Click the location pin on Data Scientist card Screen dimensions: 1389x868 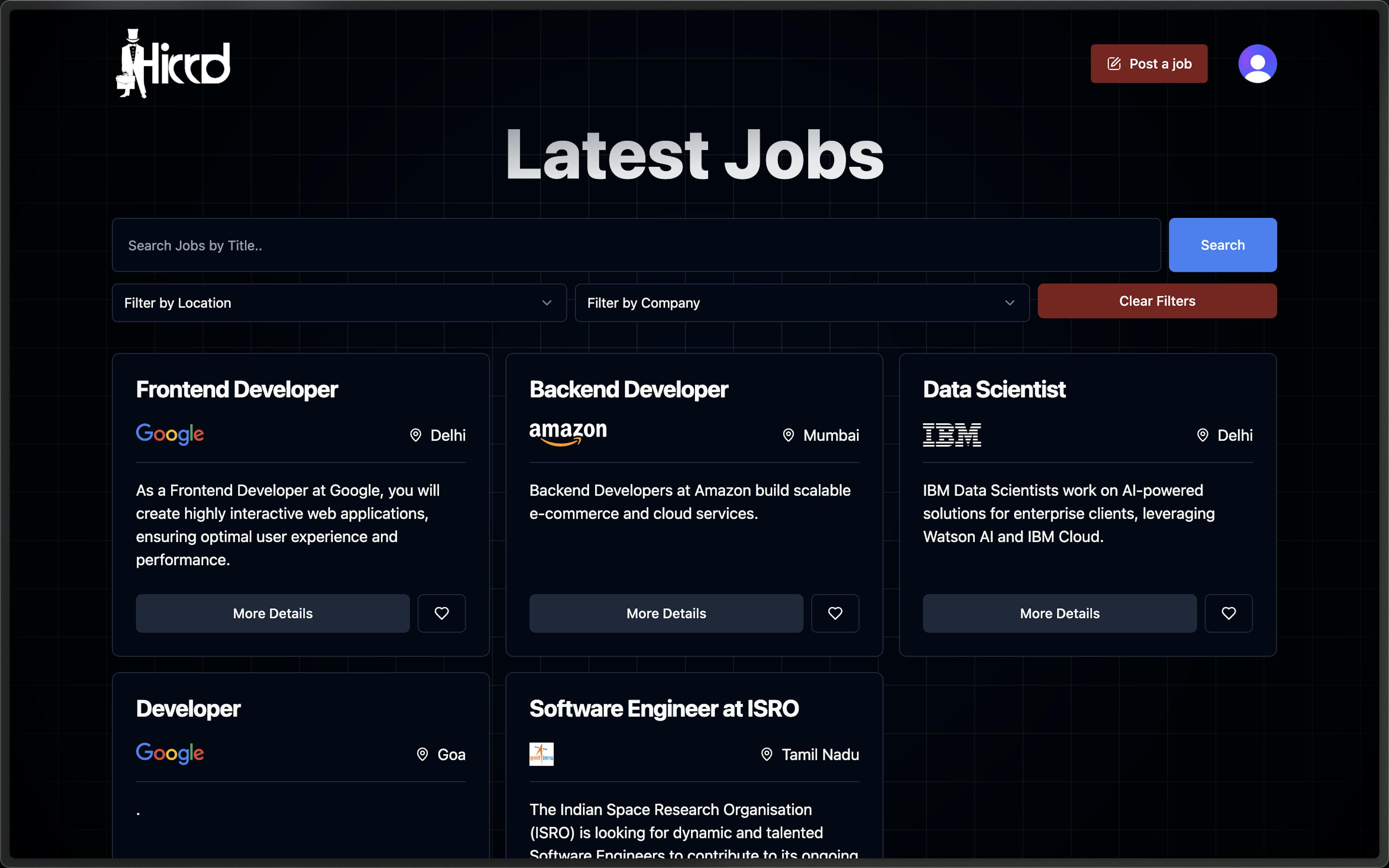1202,435
